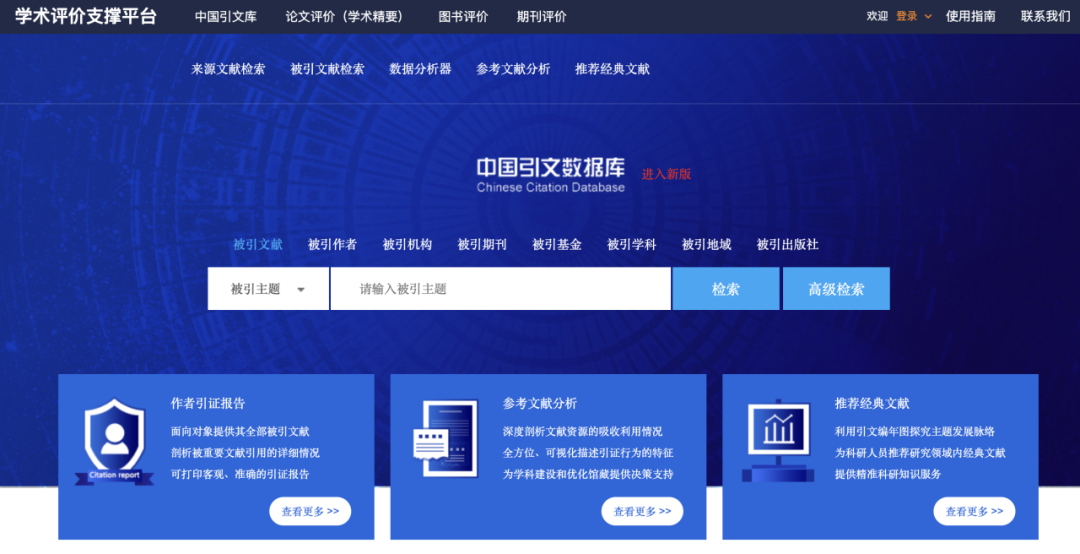Open 中国引文库 in top navigation

click(226, 17)
